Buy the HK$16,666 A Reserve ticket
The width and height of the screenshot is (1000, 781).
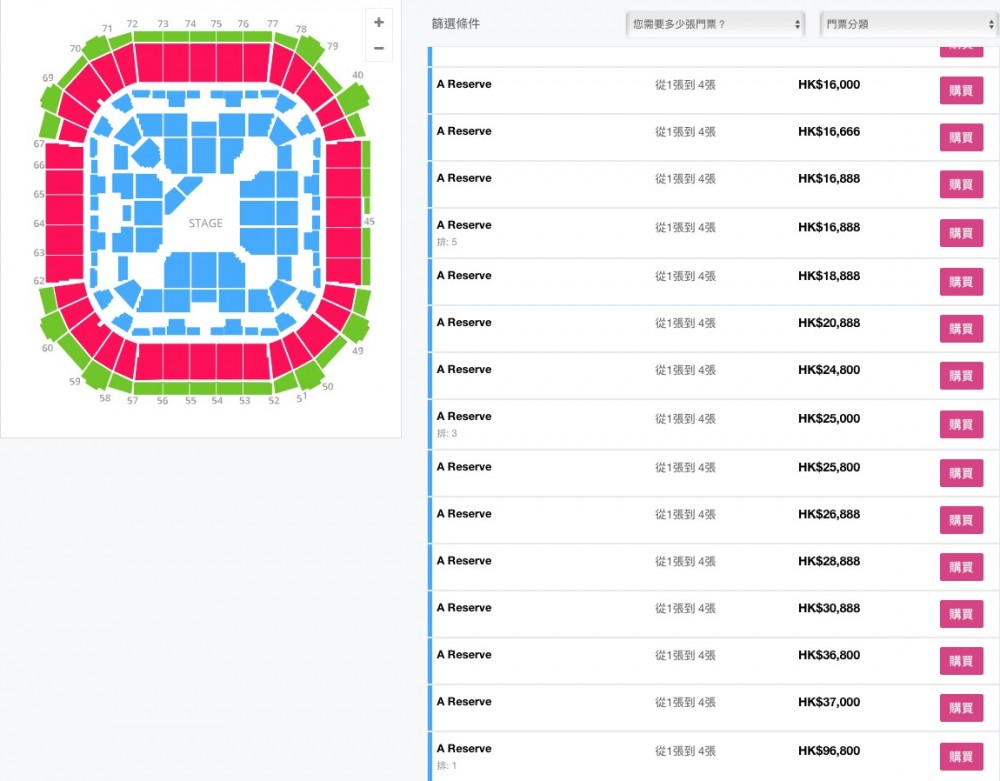click(960, 137)
